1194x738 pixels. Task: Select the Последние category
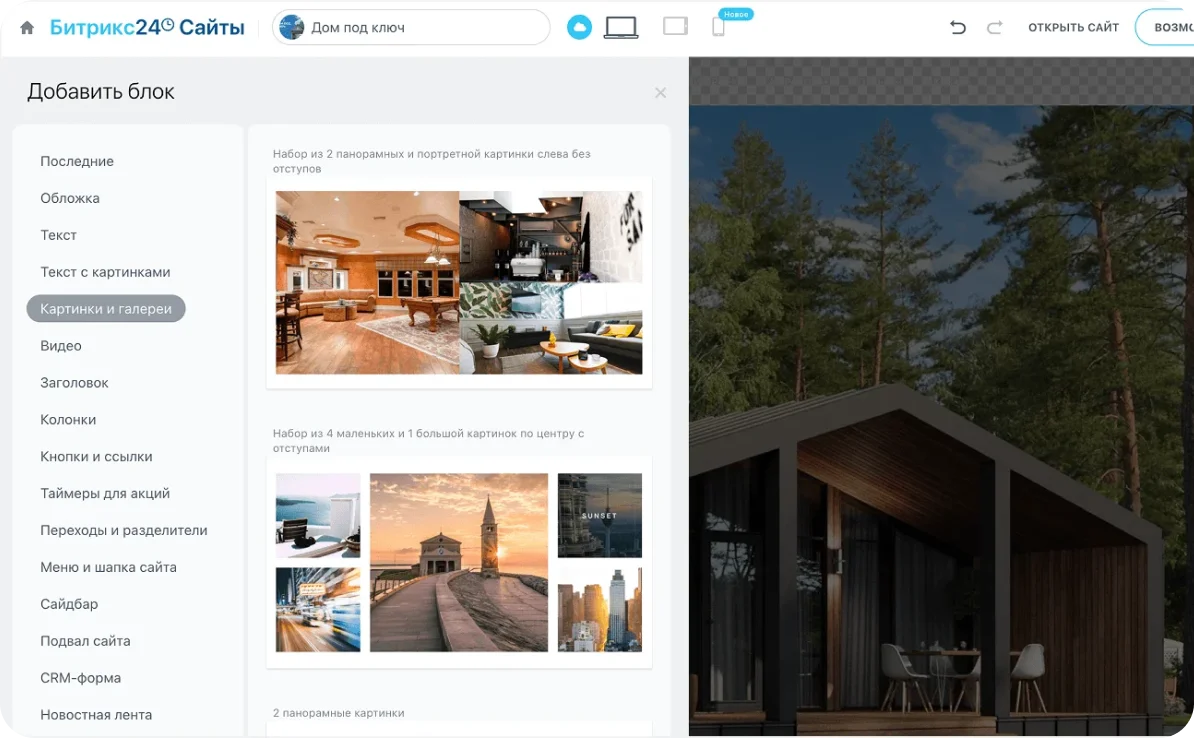click(x=77, y=161)
